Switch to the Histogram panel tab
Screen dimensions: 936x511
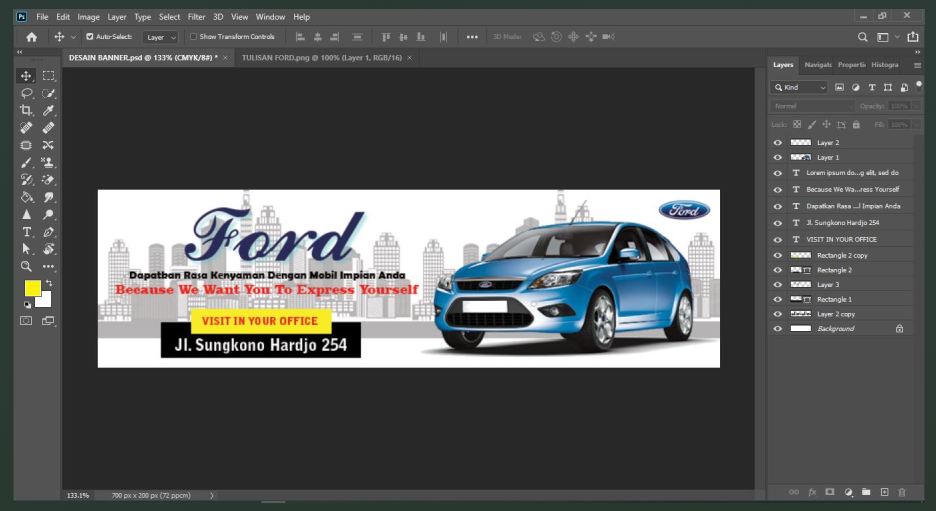884,64
